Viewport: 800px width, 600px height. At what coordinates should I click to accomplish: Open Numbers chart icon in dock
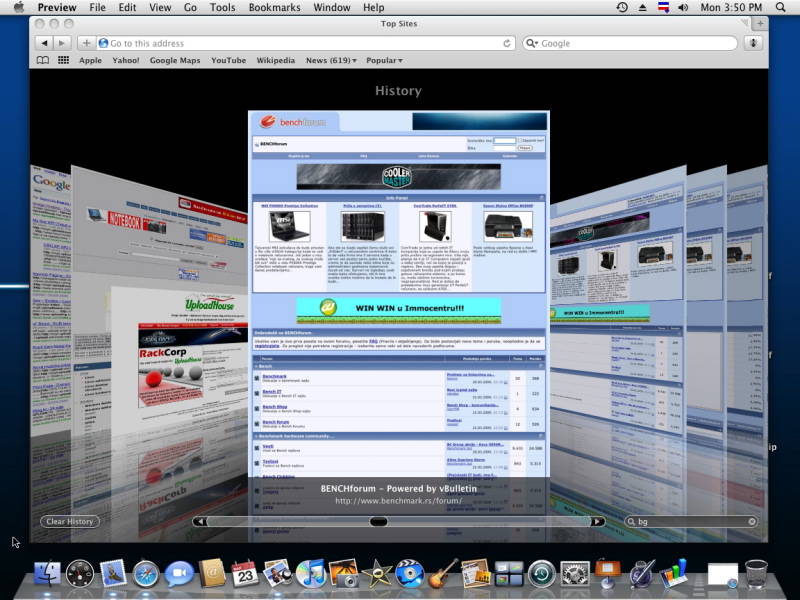click(x=674, y=573)
